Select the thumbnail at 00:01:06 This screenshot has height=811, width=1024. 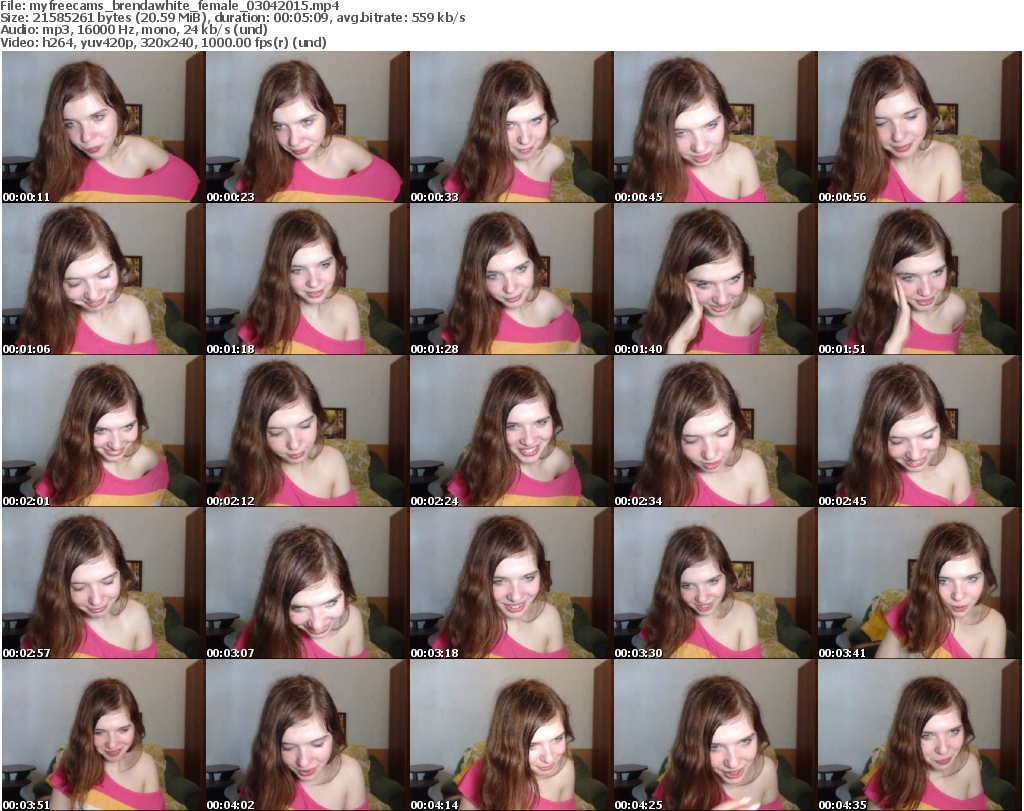click(103, 280)
